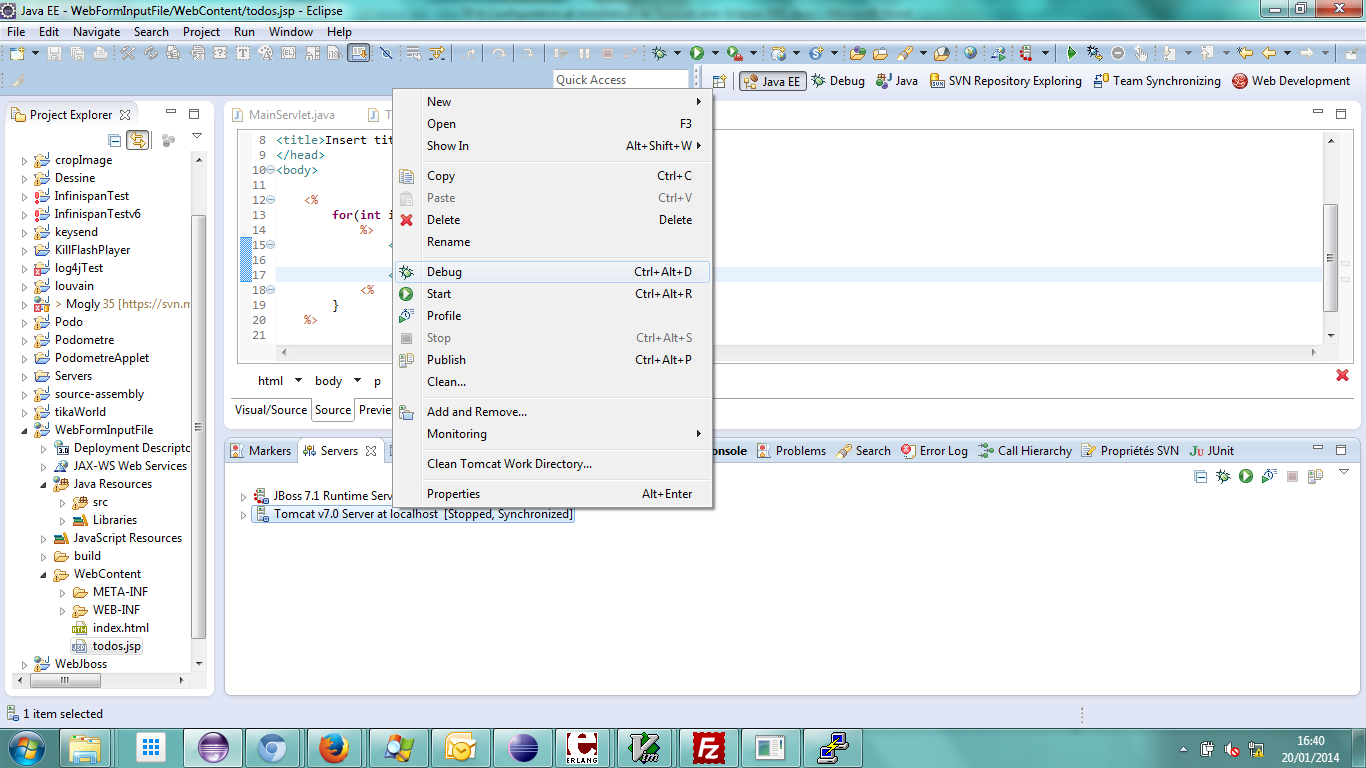This screenshot has width=1366, height=768.
Task: Open Properties from the context menu
Action: coord(552,494)
